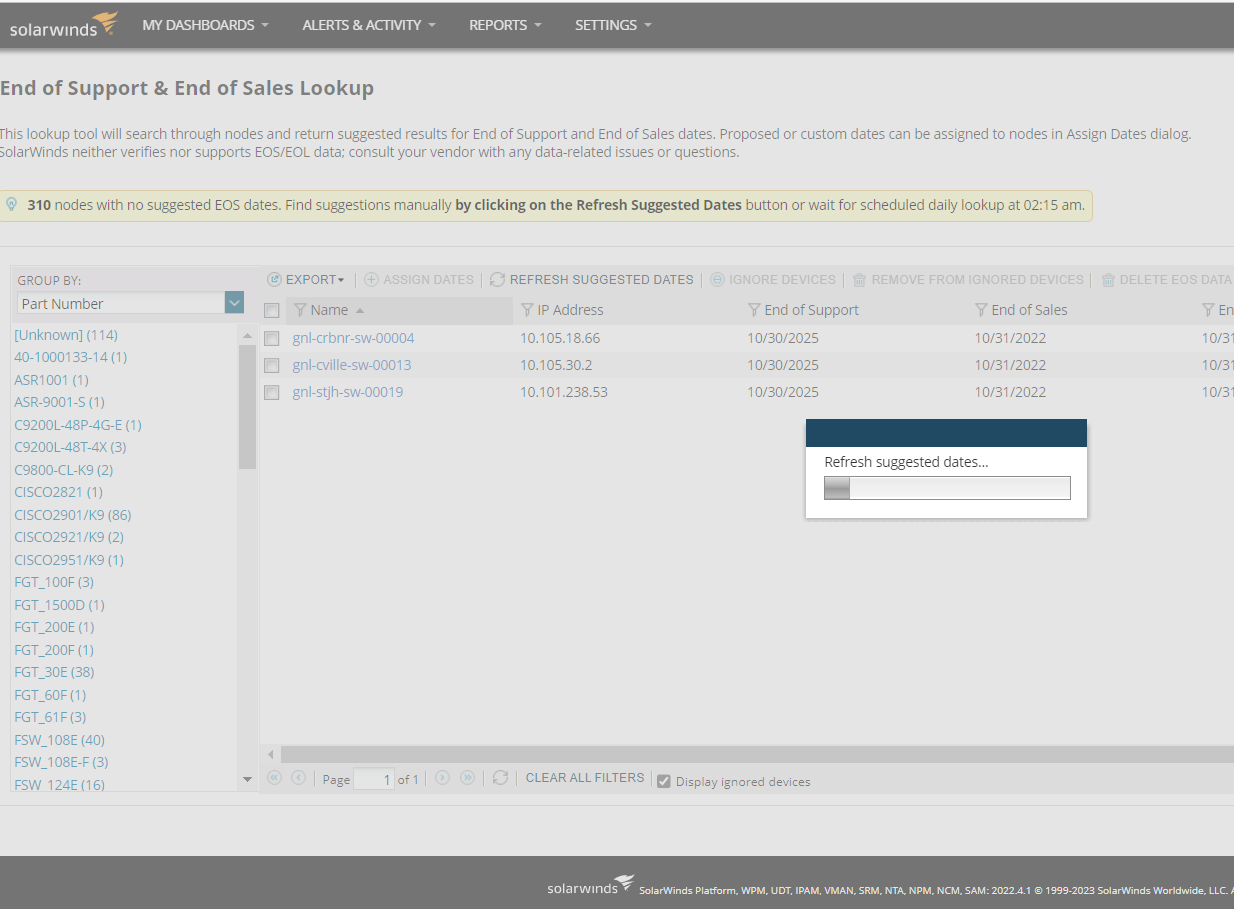1234x909 pixels.
Task: Go to previous page of grid
Action: tap(298, 778)
